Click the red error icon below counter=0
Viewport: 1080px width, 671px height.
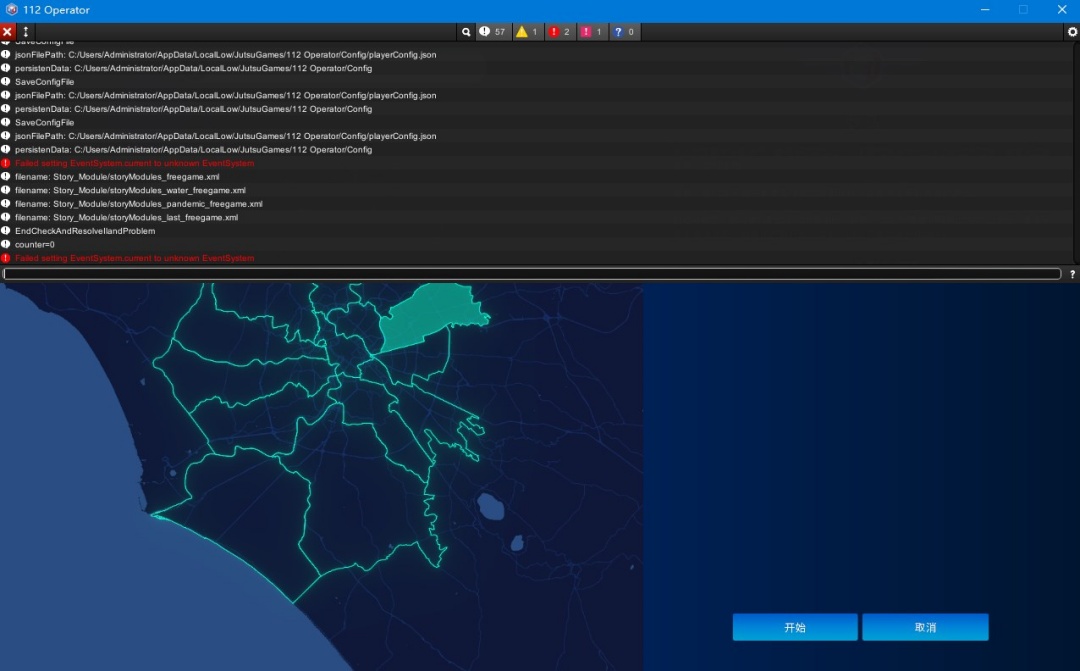[6, 258]
